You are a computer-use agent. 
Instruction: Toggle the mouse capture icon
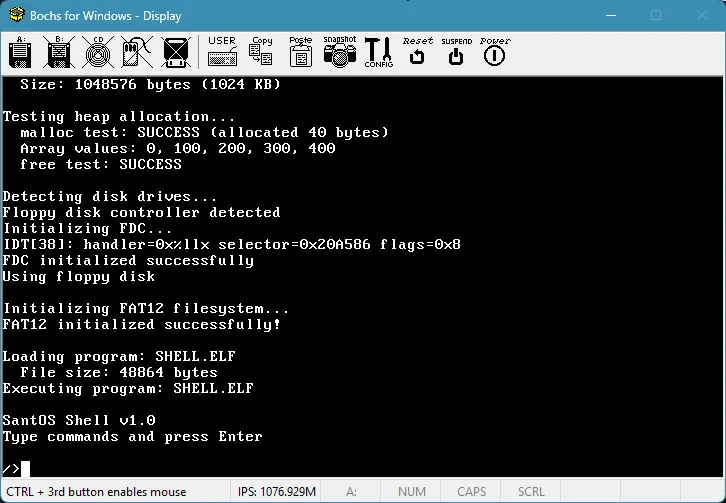pyautogui.click(x=137, y=52)
